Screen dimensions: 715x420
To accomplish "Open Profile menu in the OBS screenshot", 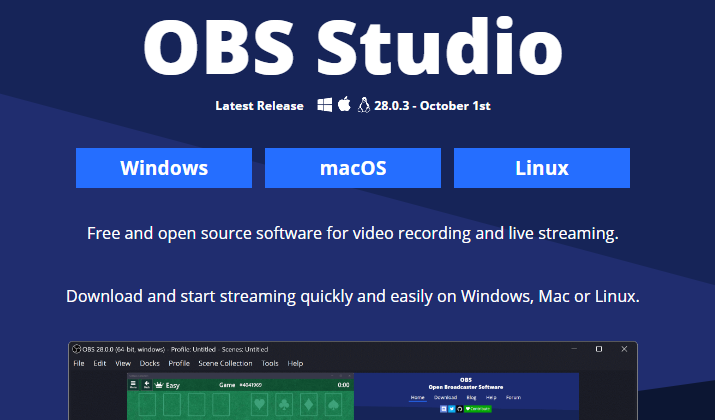I will tap(179, 363).
